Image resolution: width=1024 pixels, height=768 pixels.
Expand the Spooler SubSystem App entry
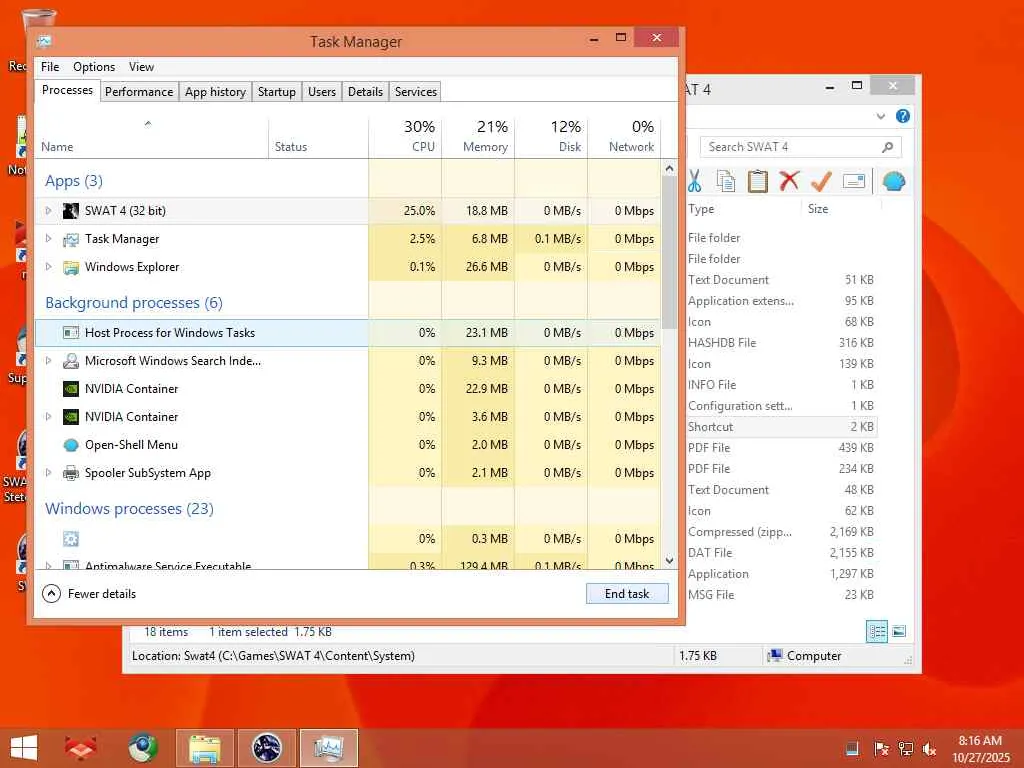click(x=48, y=473)
